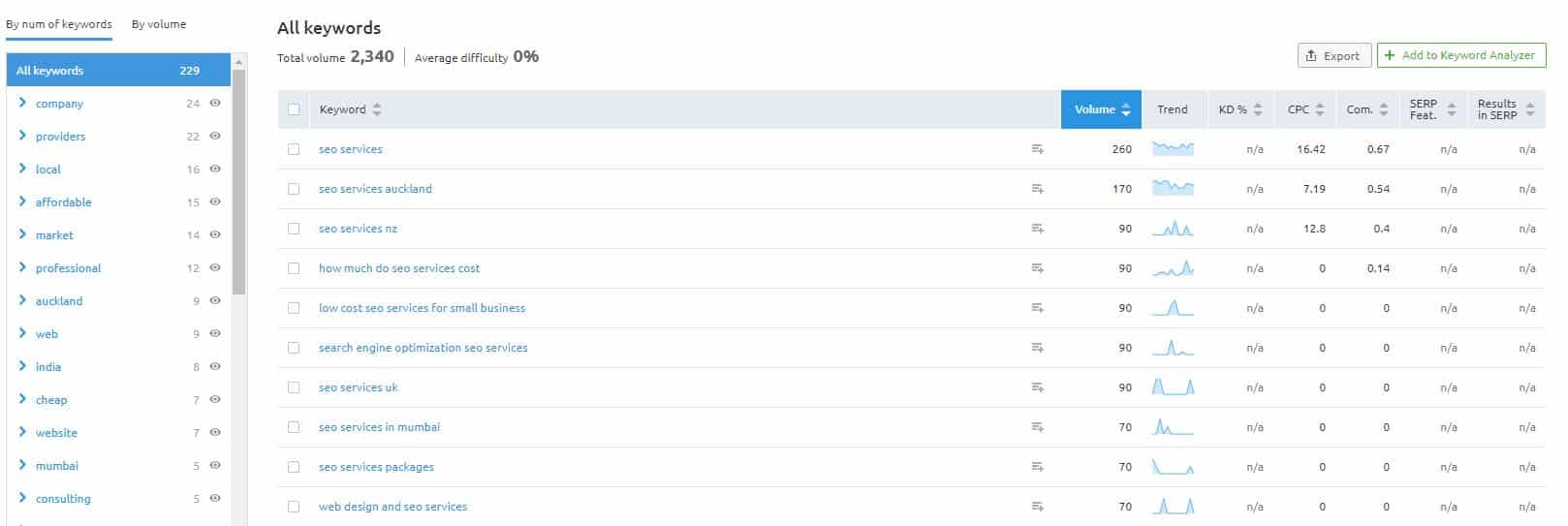1568x526 pixels.
Task: Click 'Add to Keyword Analyzer' button
Action: pyautogui.click(x=1461, y=55)
